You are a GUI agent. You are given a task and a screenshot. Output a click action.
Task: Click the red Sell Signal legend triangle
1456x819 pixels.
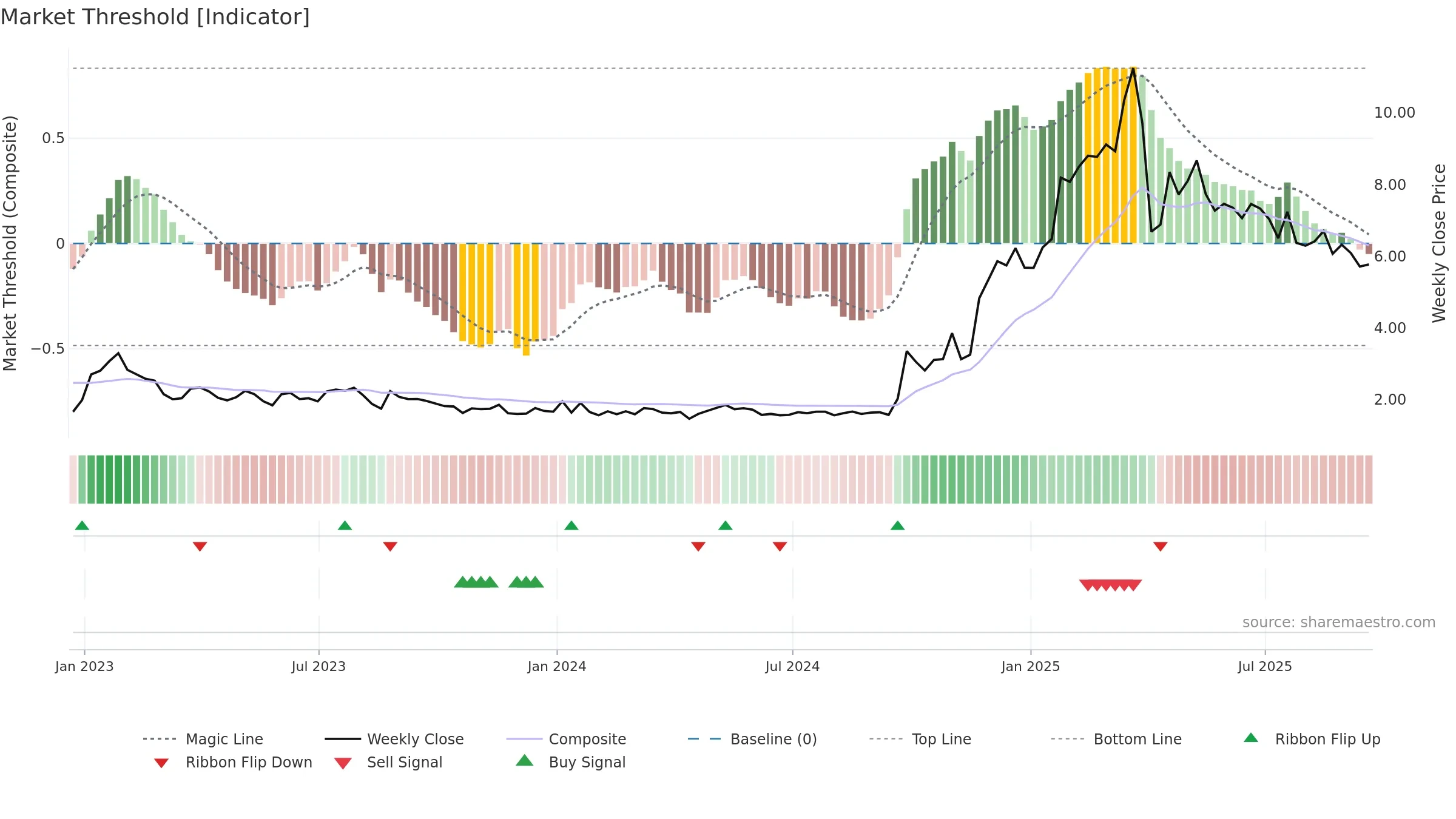click(x=343, y=763)
